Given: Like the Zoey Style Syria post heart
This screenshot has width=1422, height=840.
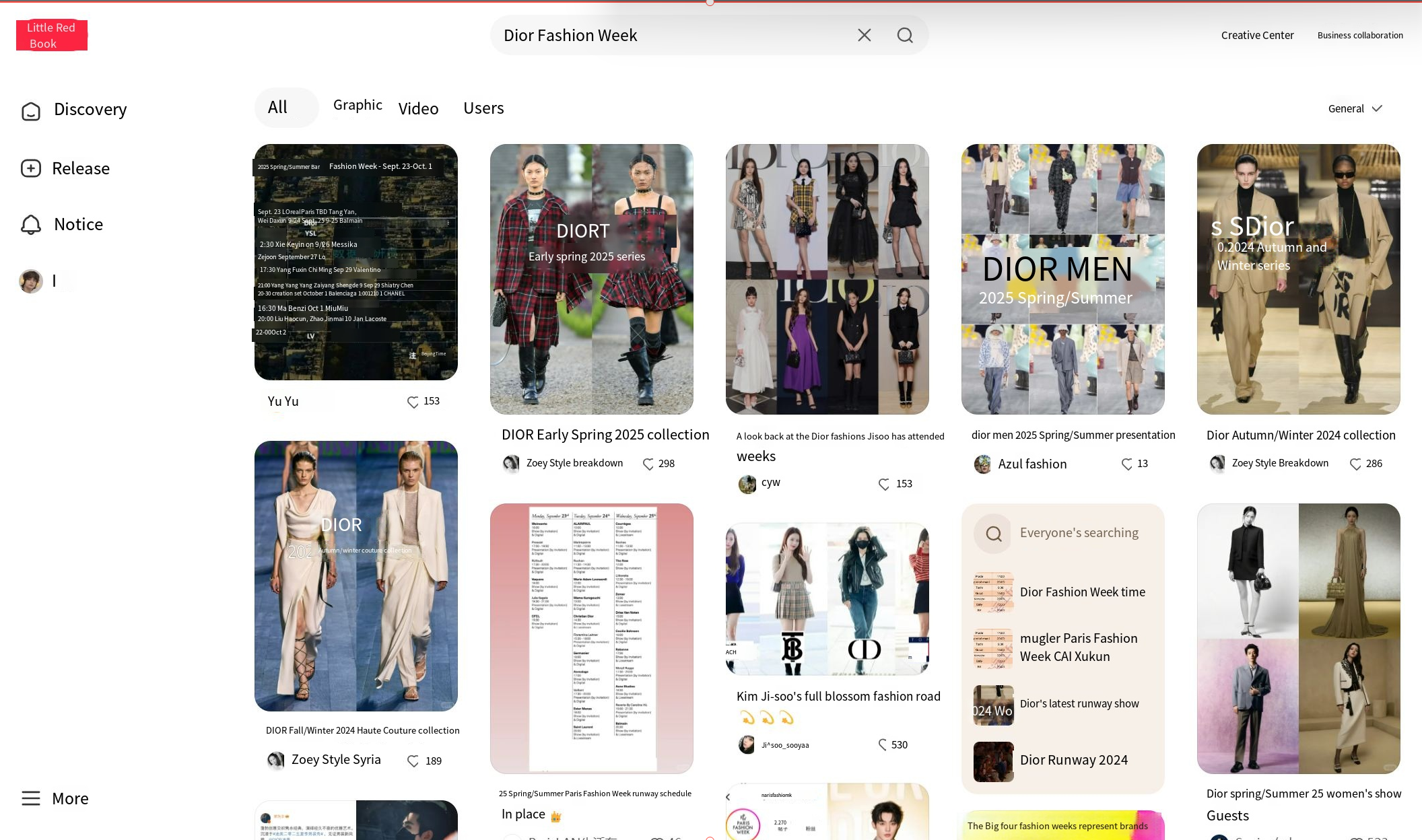Looking at the screenshot, I should pos(413,761).
